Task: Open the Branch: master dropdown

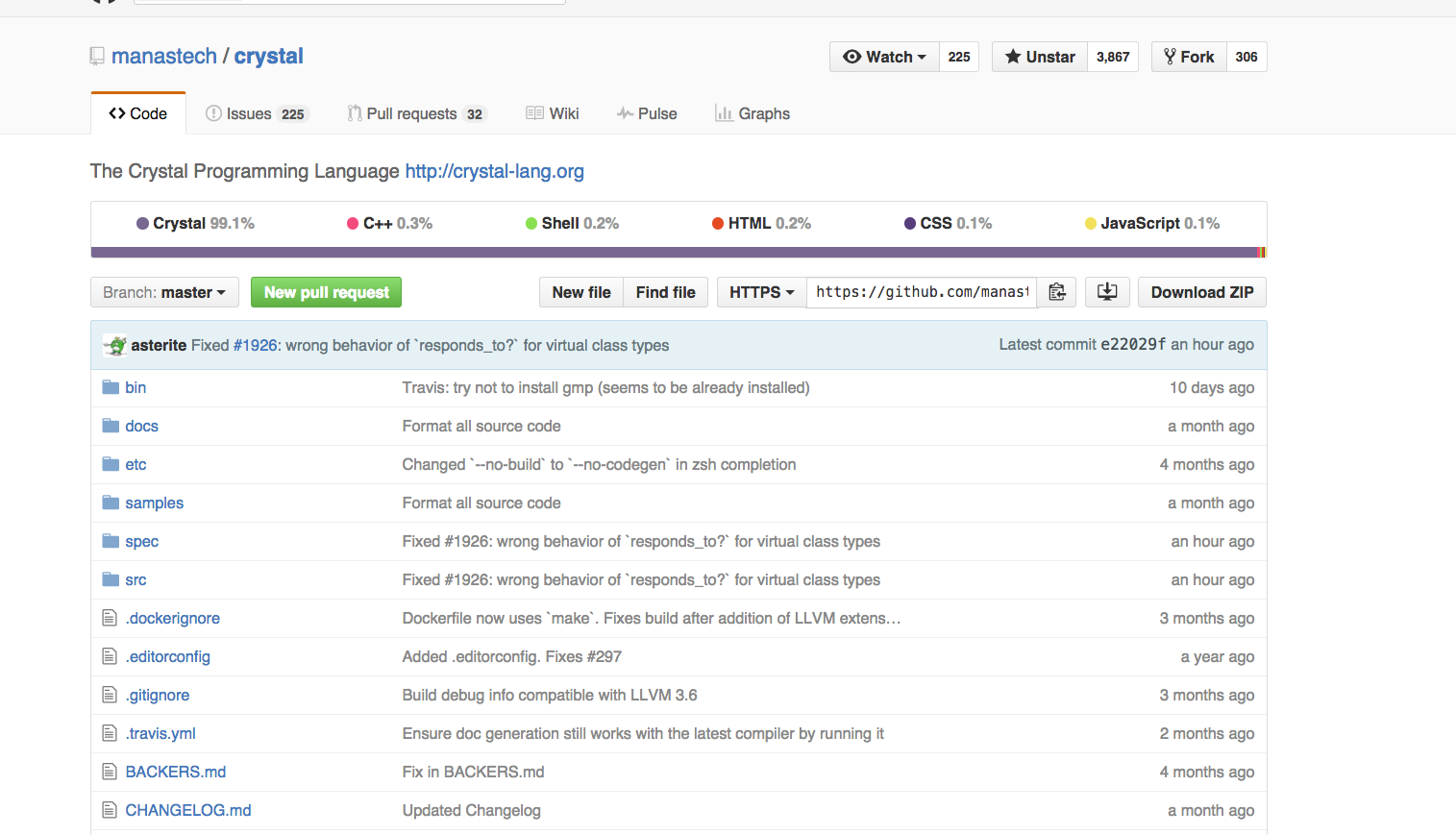Action: point(164,292)
